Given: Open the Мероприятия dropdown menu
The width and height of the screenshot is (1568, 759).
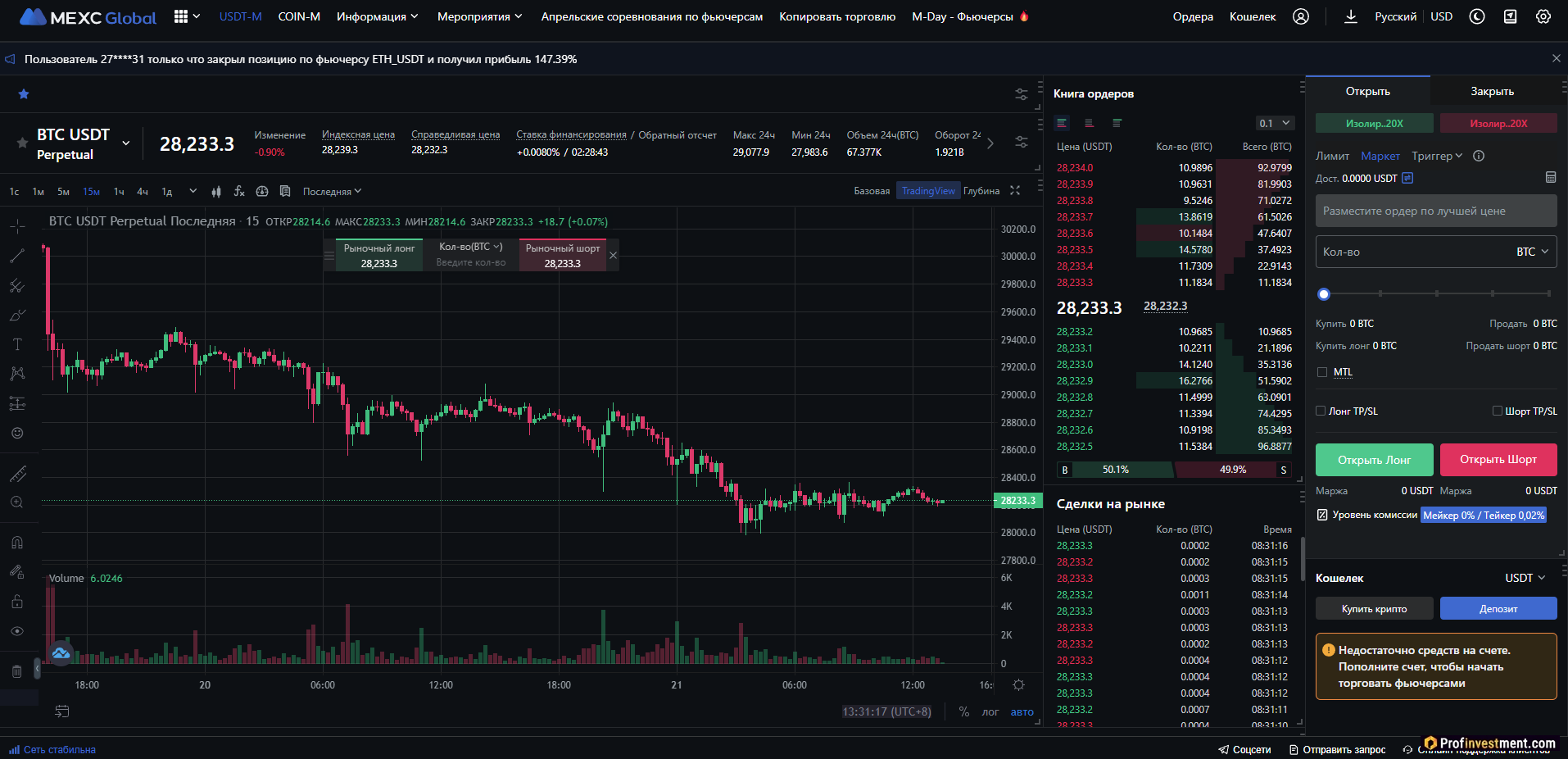Looking at the screenshot, I should [x=480, y=16].
